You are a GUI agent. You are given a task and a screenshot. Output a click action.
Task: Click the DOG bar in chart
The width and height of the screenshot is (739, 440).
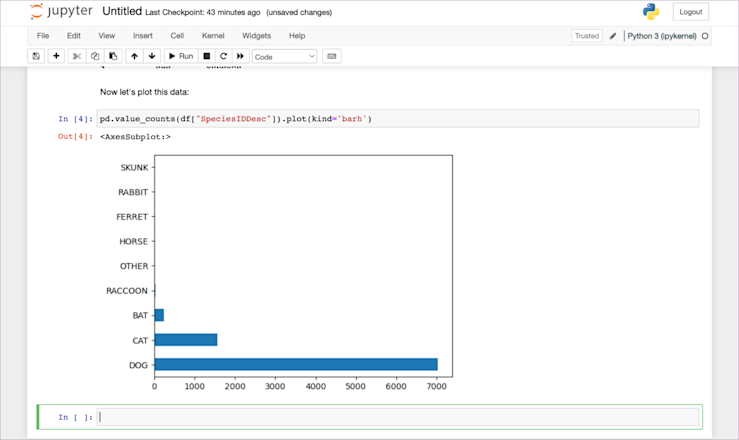click(296, 364)
